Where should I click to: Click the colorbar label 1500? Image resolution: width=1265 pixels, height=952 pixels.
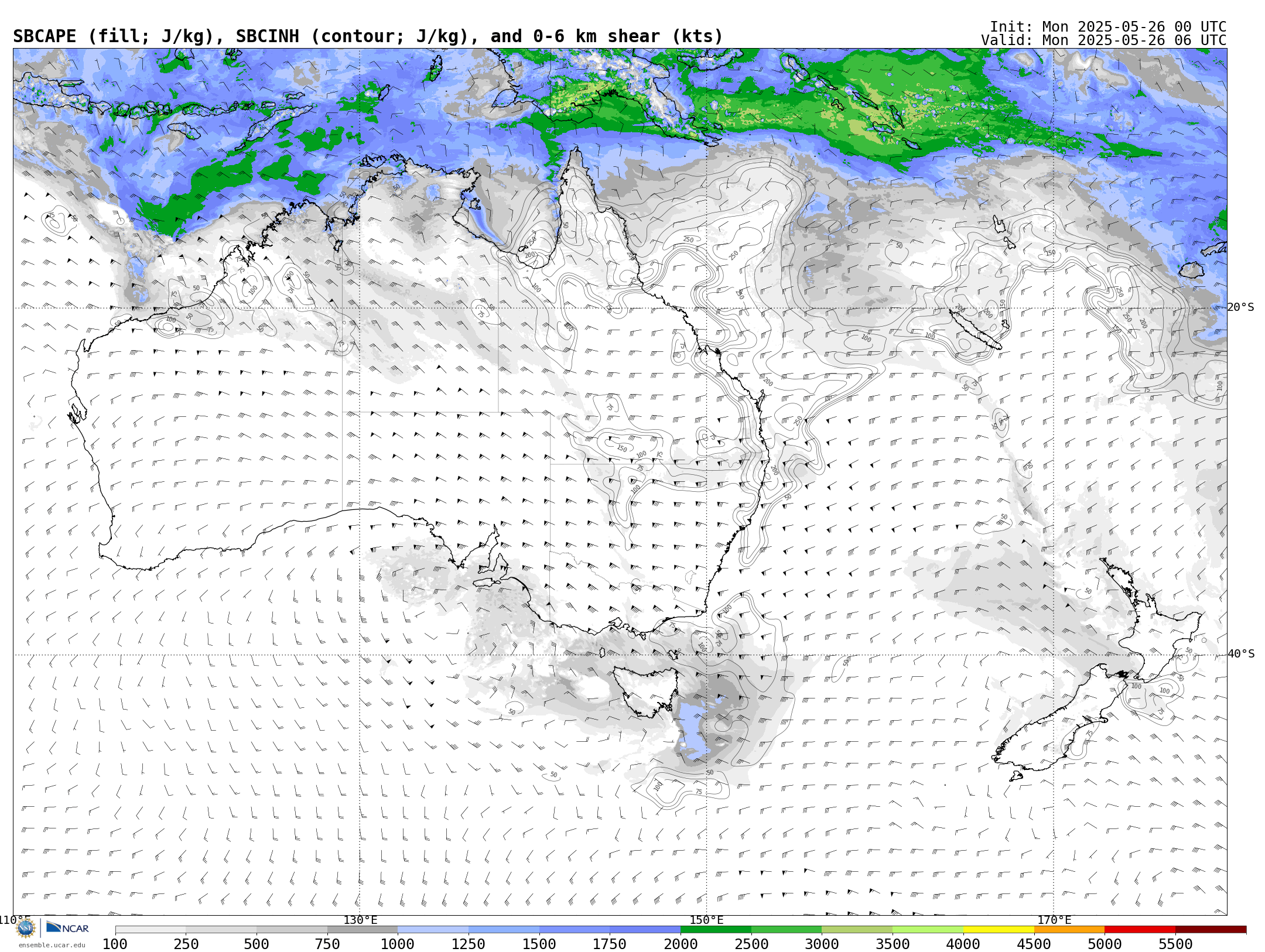[539, 944]
